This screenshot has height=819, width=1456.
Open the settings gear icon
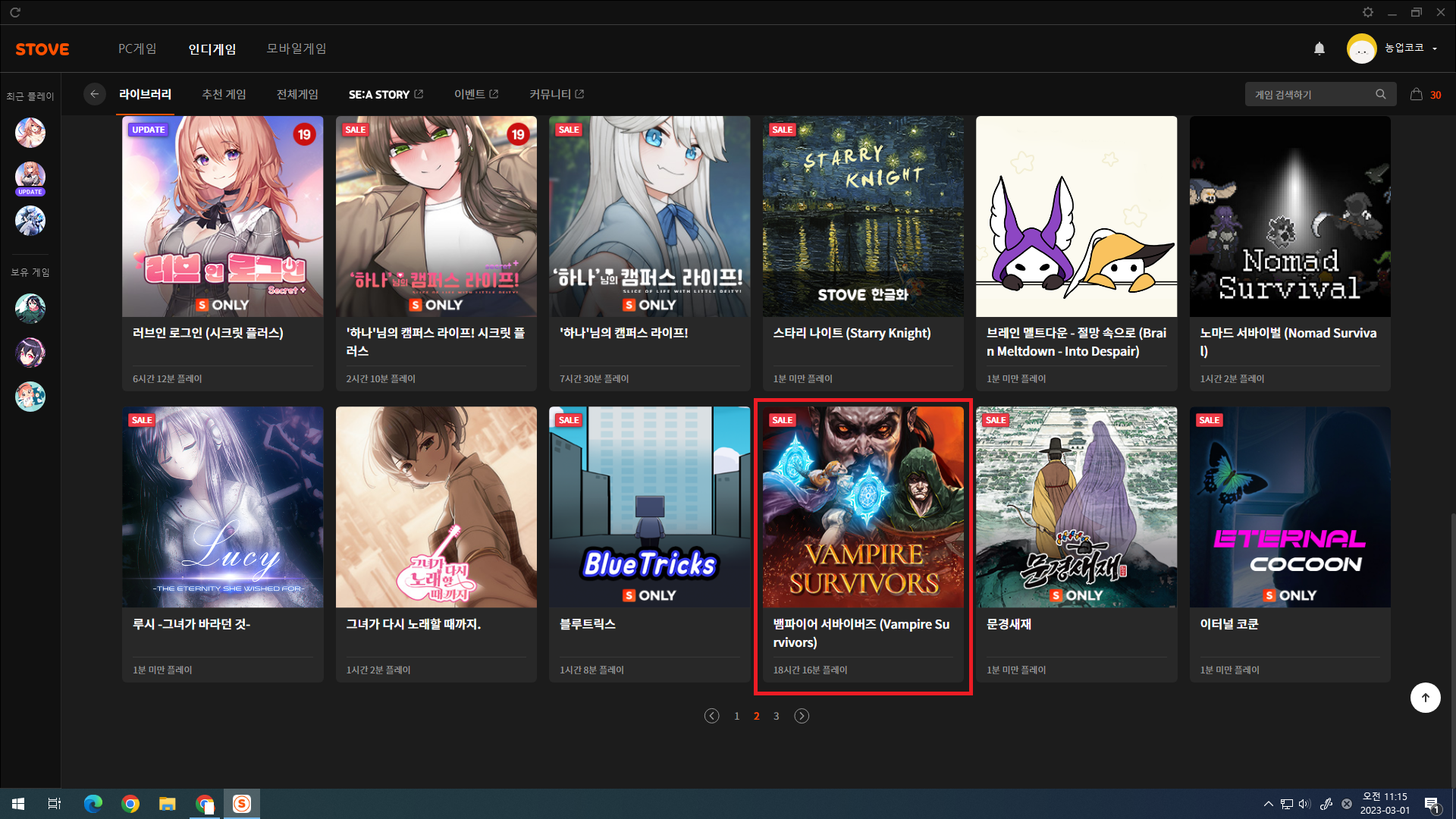pos(1367,12)
